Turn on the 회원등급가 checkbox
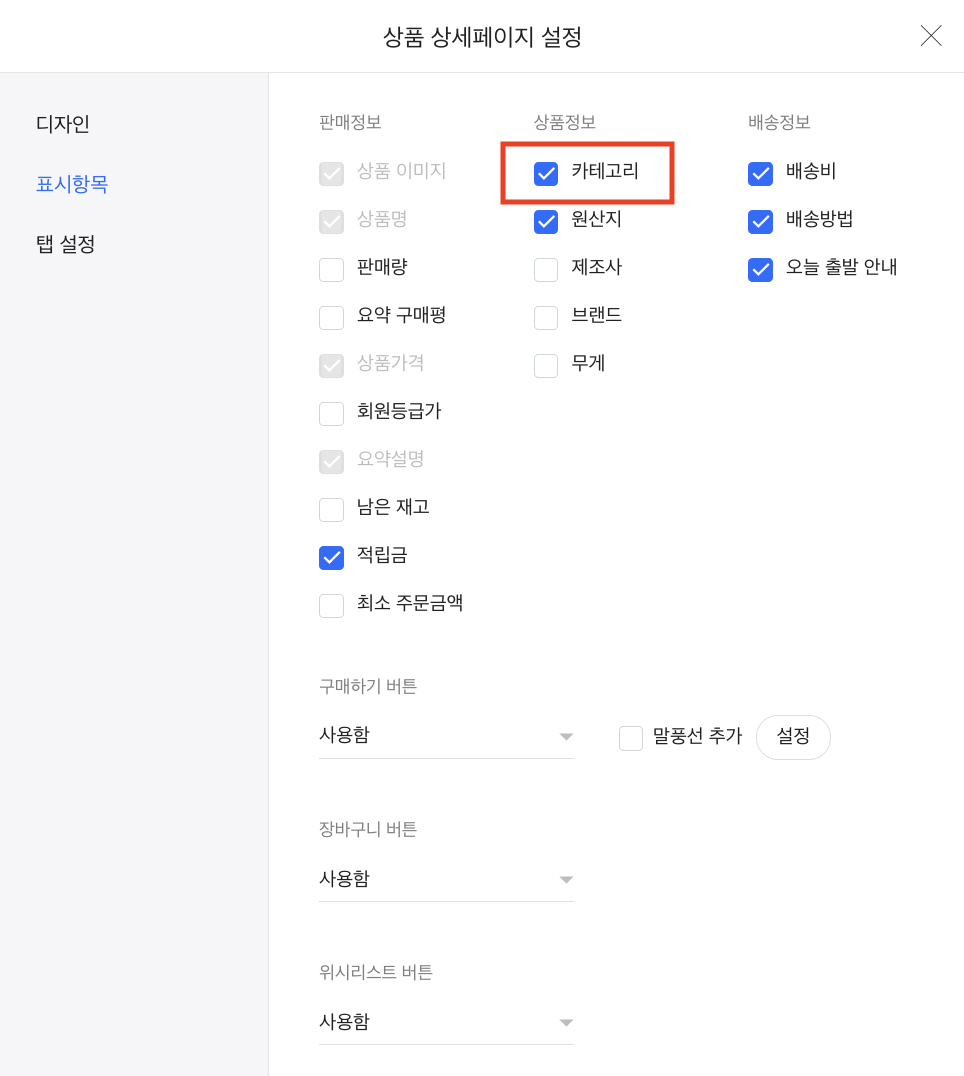Viewport: 964px width, 1076px height. [332, 414]
